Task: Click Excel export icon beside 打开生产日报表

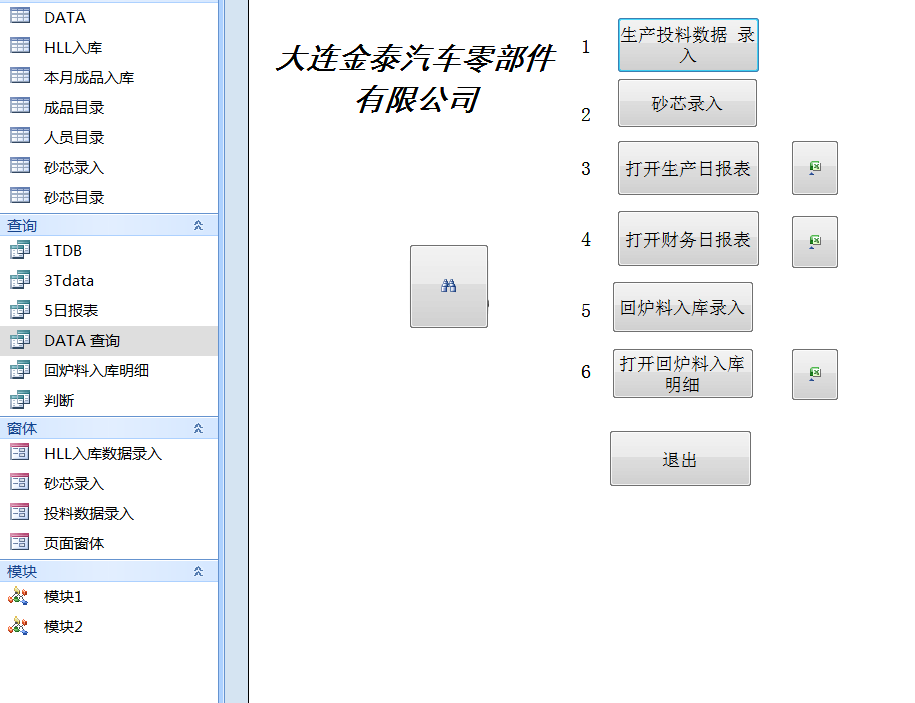Action: click(x=814, y=168)
